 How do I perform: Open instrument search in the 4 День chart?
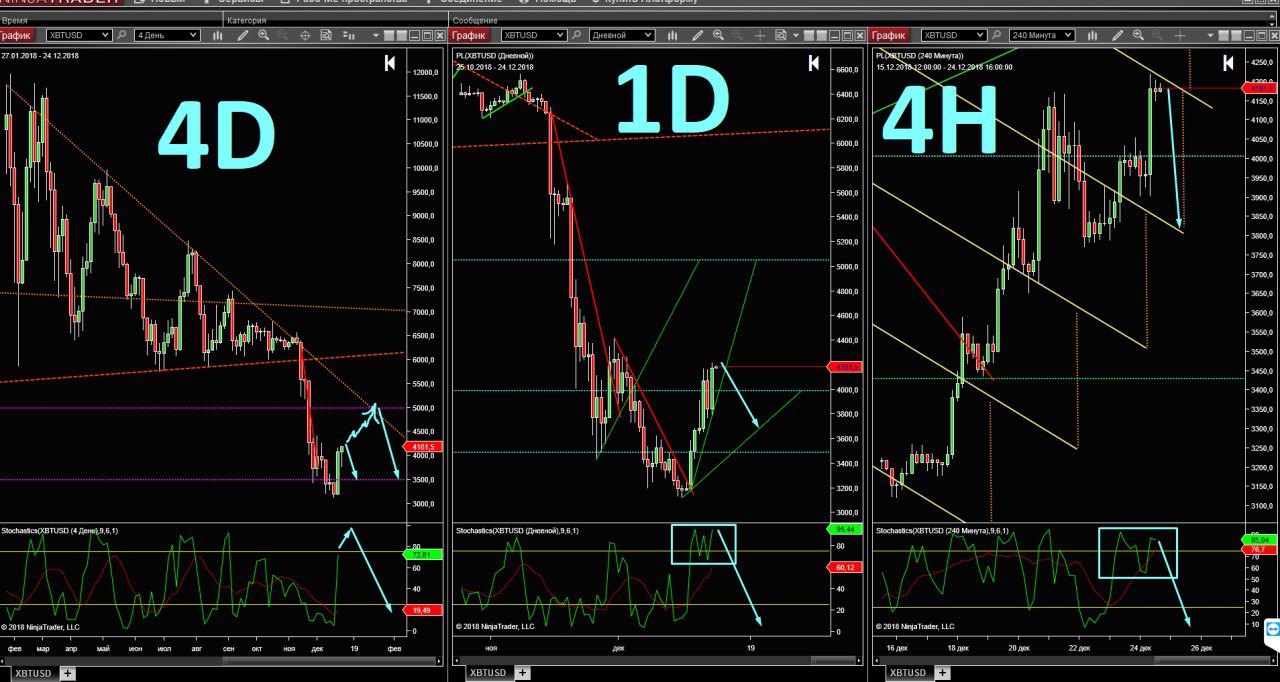121,35
